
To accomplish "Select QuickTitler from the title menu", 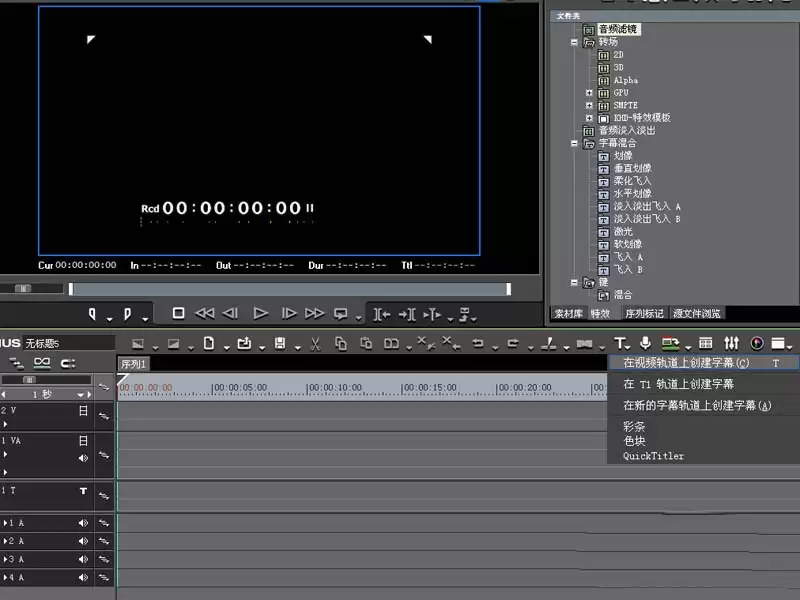I will click(x=653, y=456).
